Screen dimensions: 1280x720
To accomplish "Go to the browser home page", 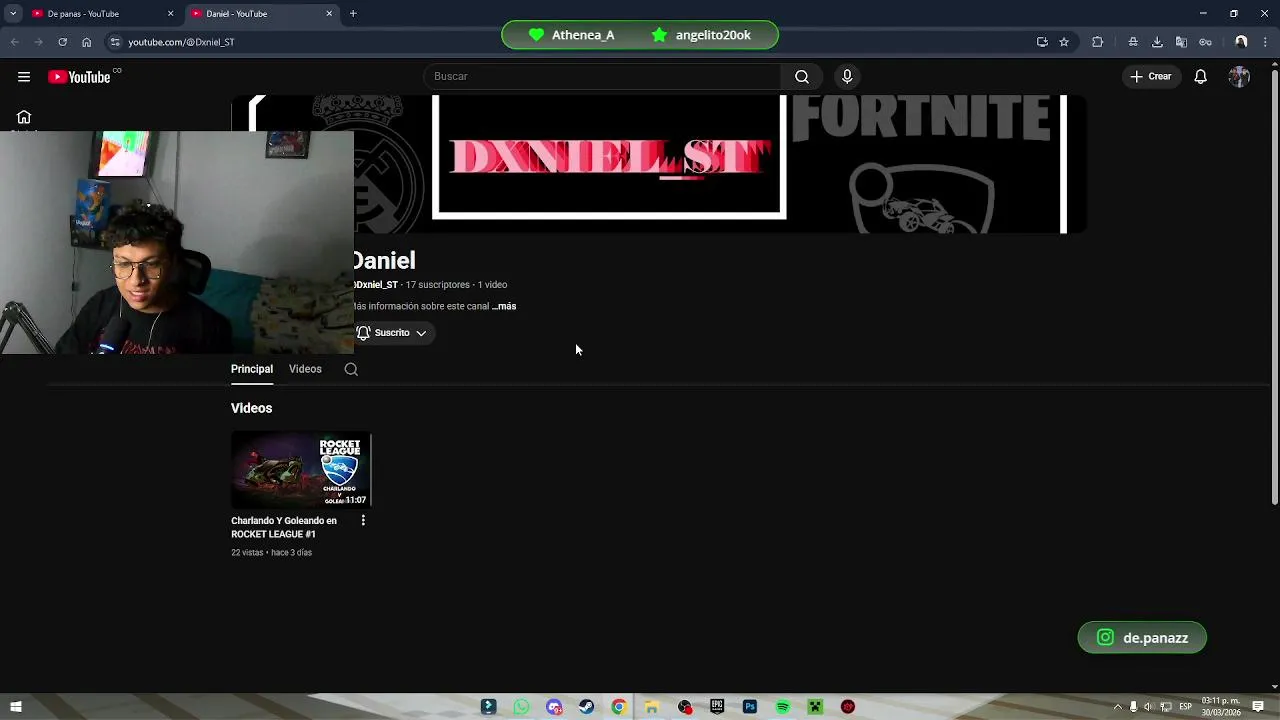I will pos(86,42).
